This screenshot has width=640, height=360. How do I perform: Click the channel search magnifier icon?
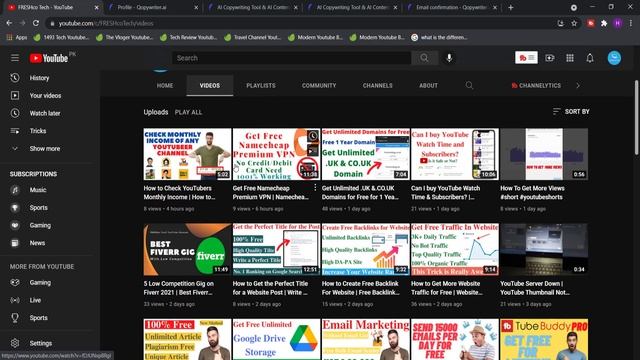point(469,85)
